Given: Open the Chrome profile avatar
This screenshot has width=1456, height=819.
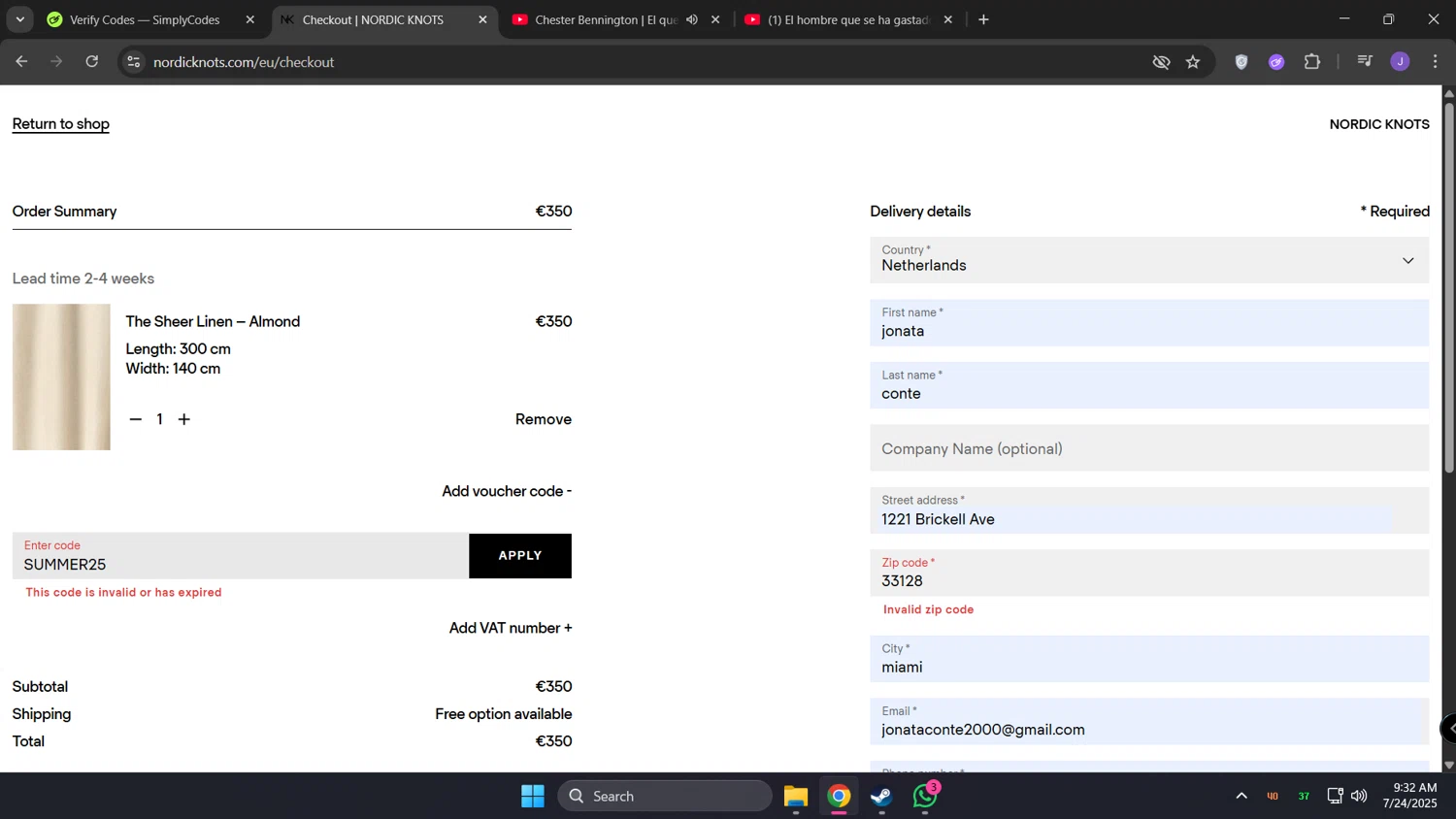Looking at the screenshot, I should (x=1400, y=62).
